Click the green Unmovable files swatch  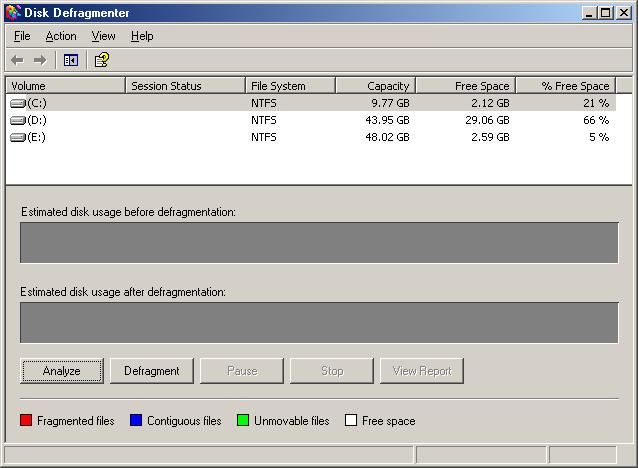click(x=243, y=420)
